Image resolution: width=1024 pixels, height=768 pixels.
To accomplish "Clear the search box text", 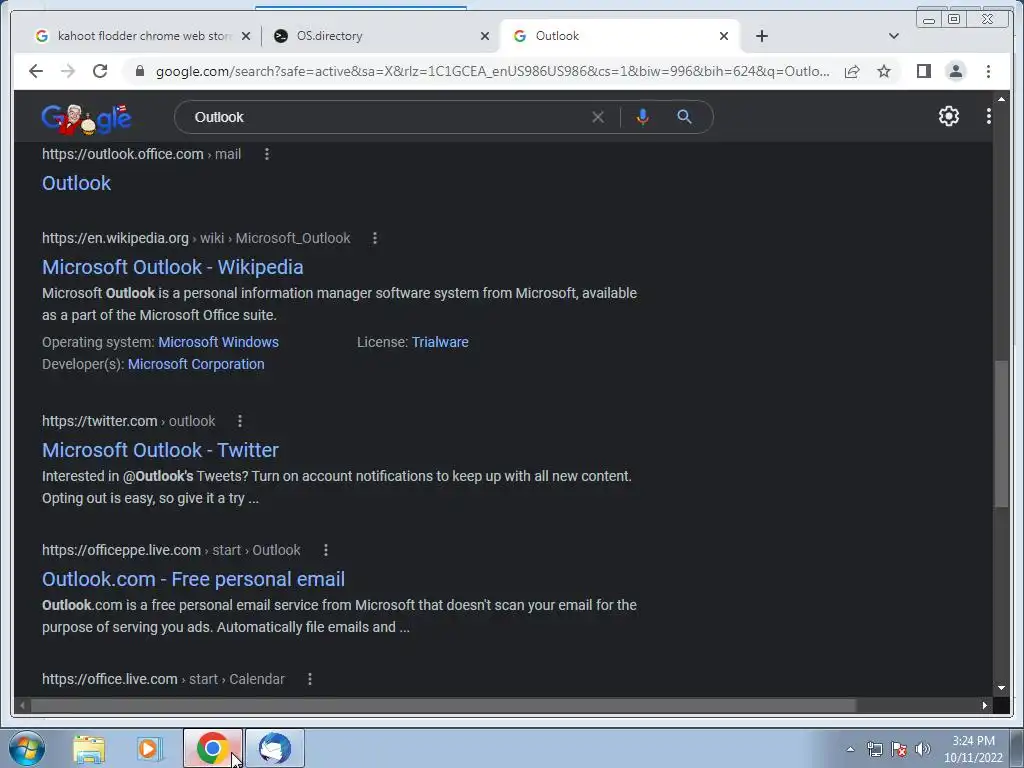I will [x=598, y=117].
